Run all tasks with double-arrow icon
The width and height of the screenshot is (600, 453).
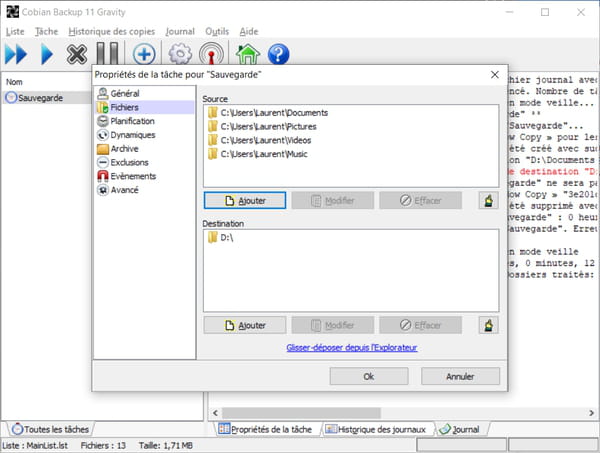(x=16, y=54)
